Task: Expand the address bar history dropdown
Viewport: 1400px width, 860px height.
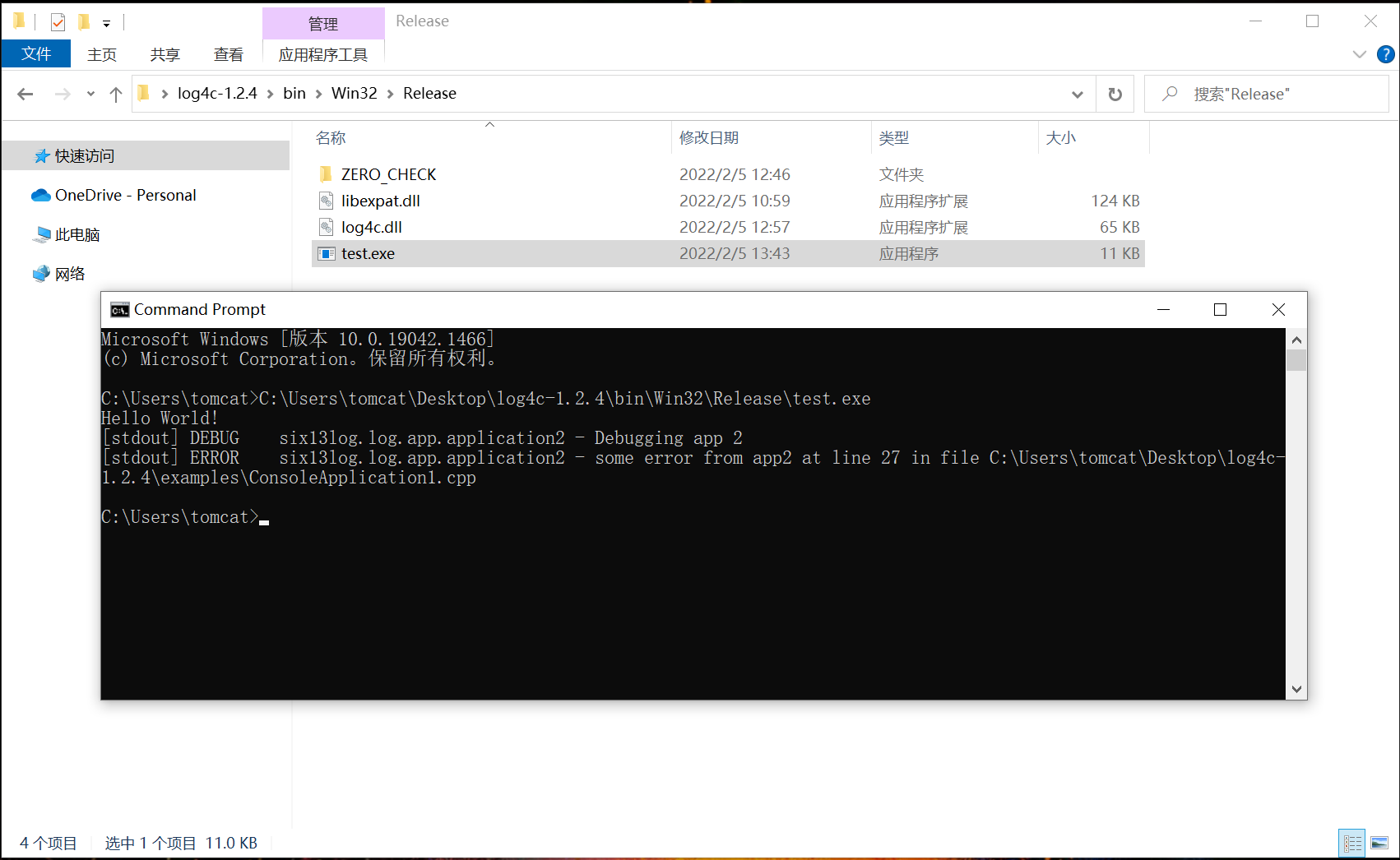Action: tap(1077, 94)
